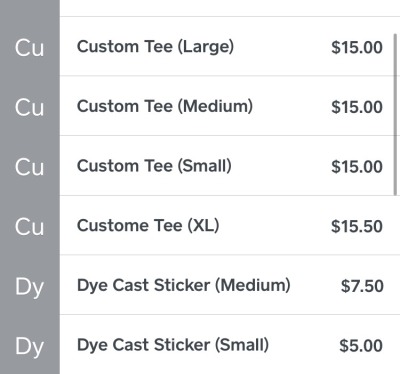Add Custome Tee (XL) item to the sale

[230, 225]
